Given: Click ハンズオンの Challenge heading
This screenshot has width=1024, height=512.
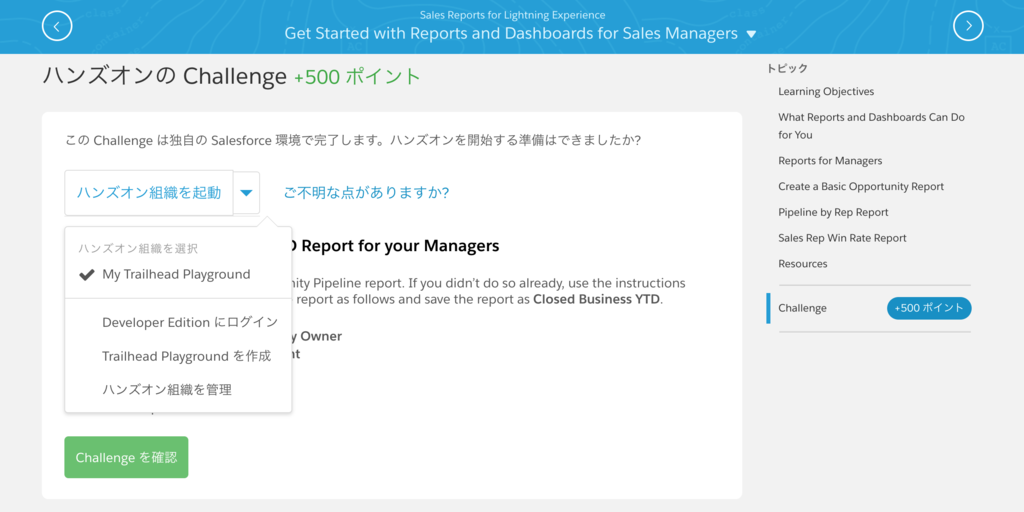Looking at the screenshot, I should (x=165, y=76).
